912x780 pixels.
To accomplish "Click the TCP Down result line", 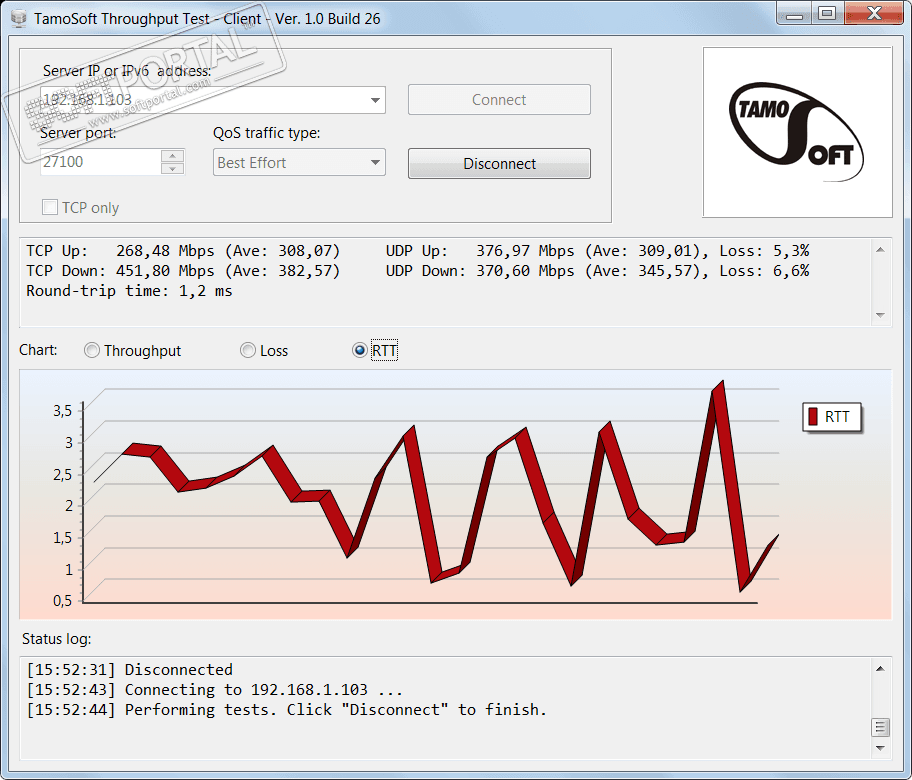I will point(183,271).
